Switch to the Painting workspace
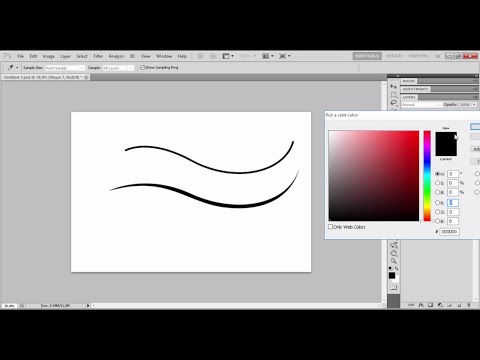 click(419, 56)
